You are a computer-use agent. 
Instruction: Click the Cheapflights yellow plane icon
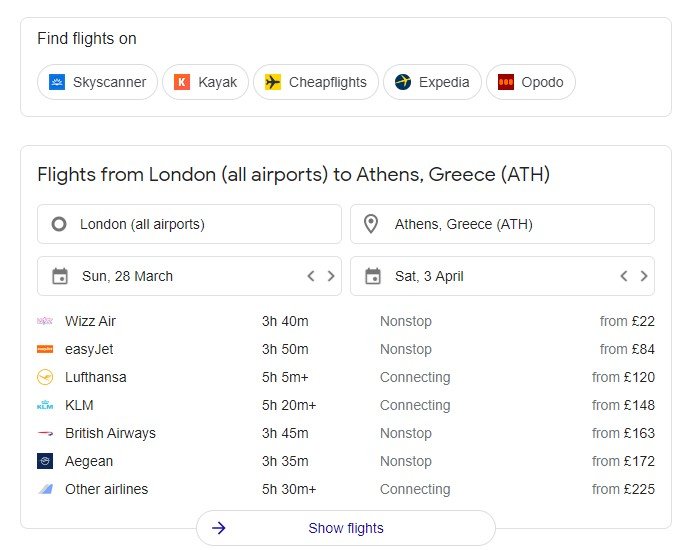pos(273,82)
